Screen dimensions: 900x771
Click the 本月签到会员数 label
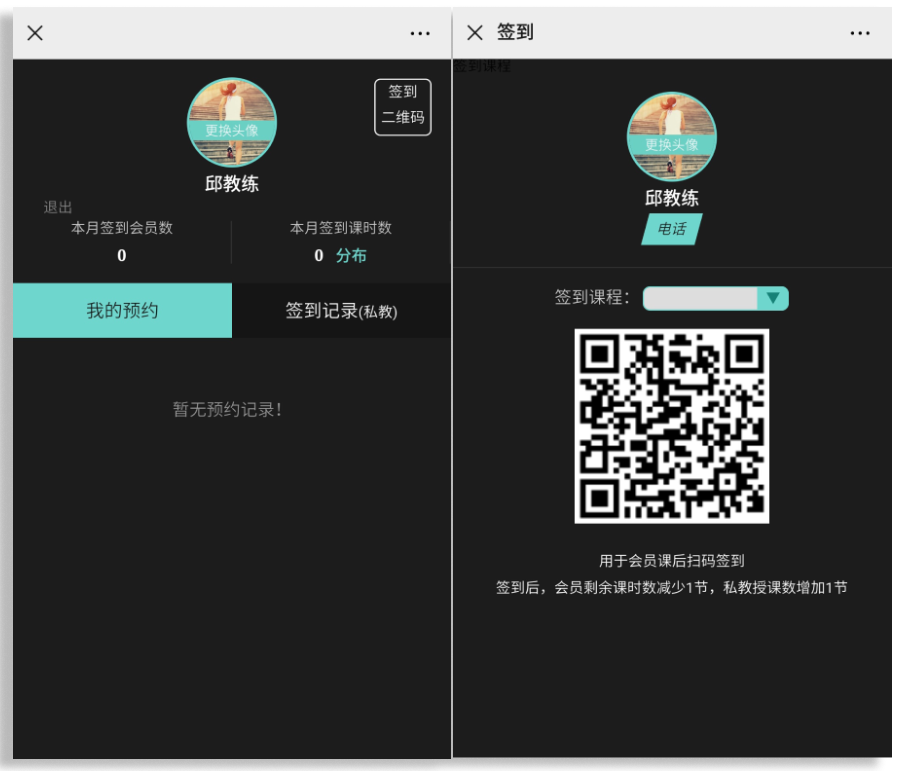click(x=122, y=228)
